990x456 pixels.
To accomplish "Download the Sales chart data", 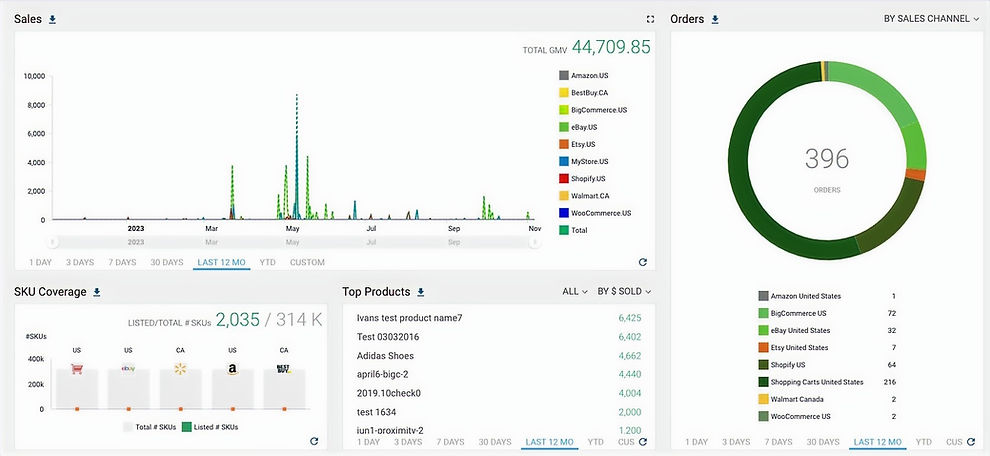I will click(x=53, y=19).
